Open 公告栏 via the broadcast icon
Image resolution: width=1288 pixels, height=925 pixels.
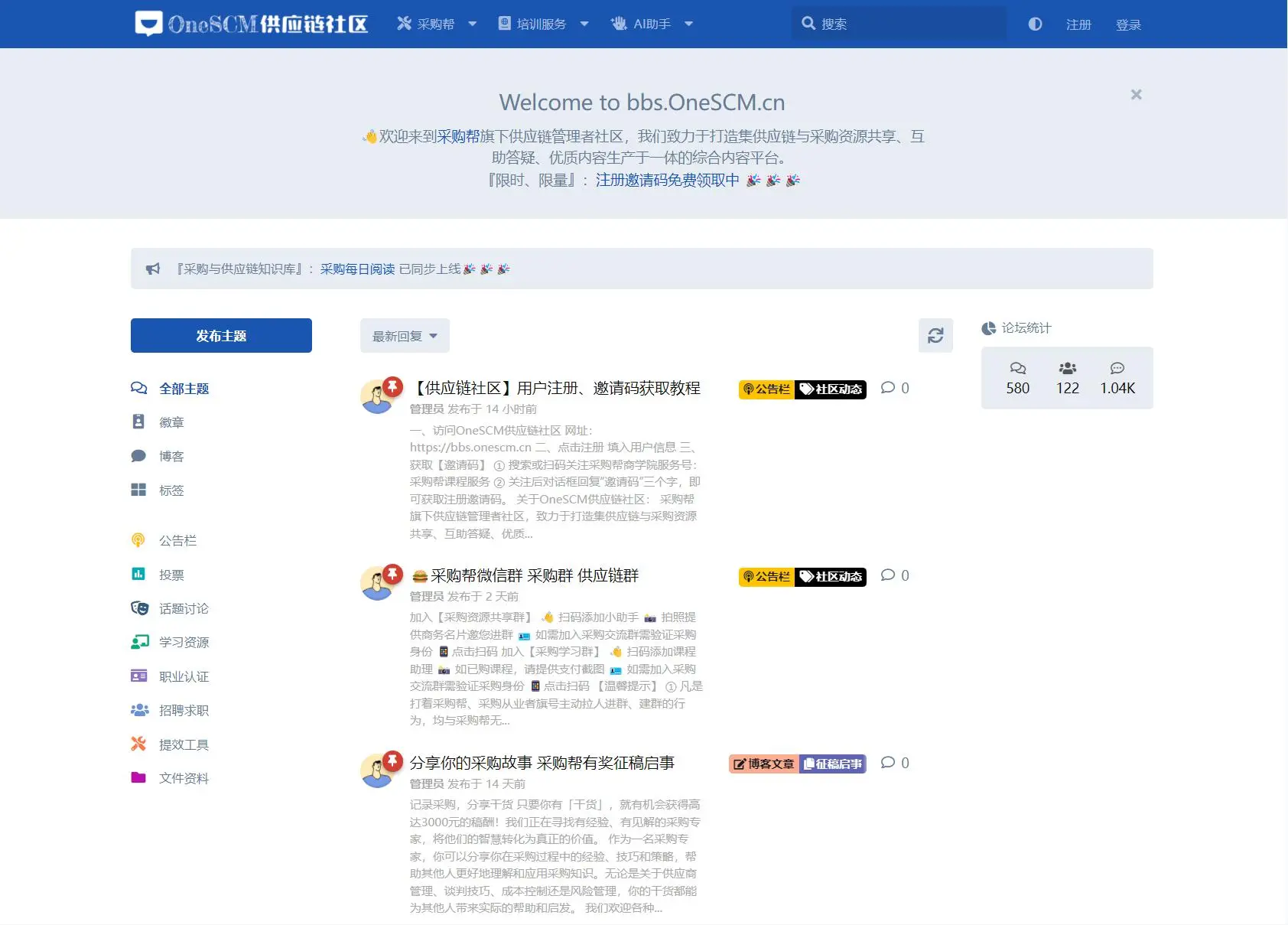tap(138, 539)
